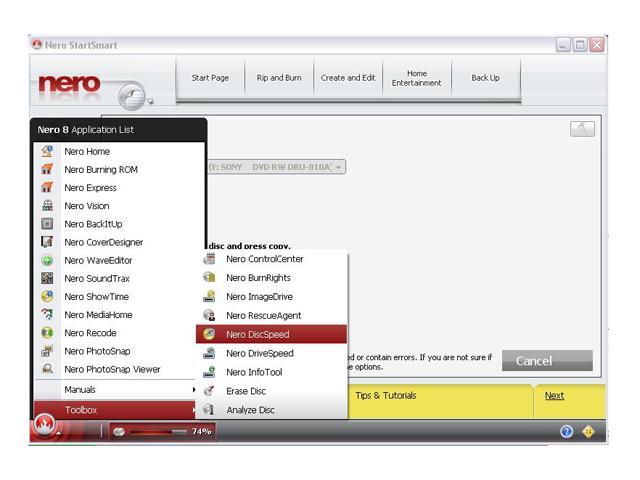Expand the Manuals submenu
The image size is (640, 480).
click(116, 389)
